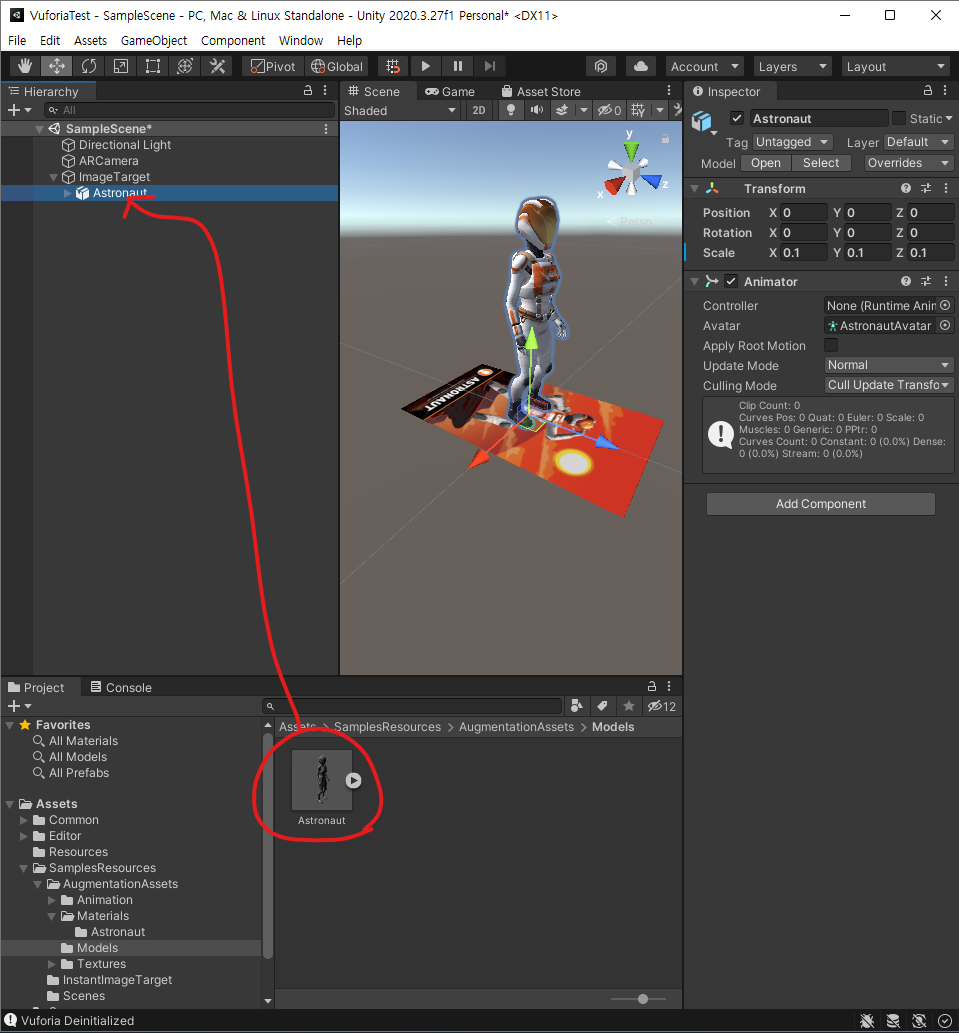Screen dimensions: 959x1033
Task: Toggle Astronaut active checkbox
Action: click(x=737, y=119)
